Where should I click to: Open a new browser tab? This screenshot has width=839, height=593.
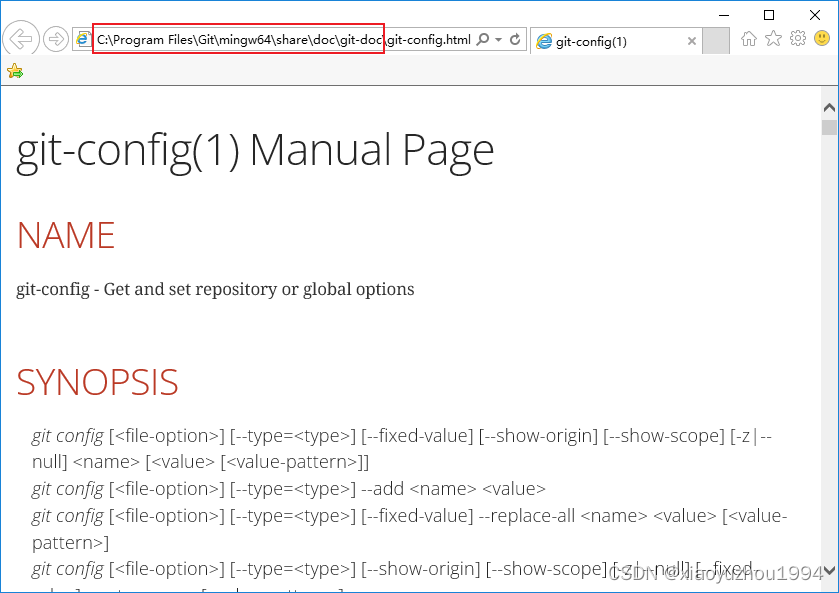[717, 42]
